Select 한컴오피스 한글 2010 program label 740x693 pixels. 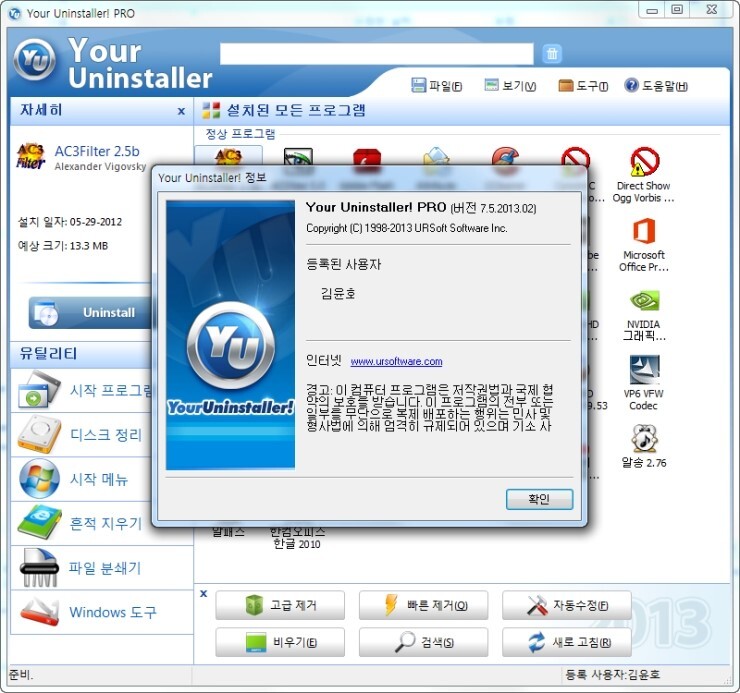pyautogui.click(x=297, y=537)
